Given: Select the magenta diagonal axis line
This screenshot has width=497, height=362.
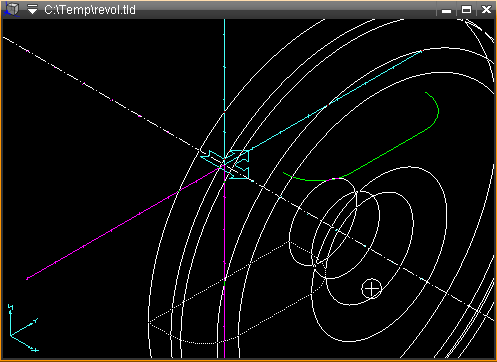Looking at the screenshot, I should tap(123, 222).
